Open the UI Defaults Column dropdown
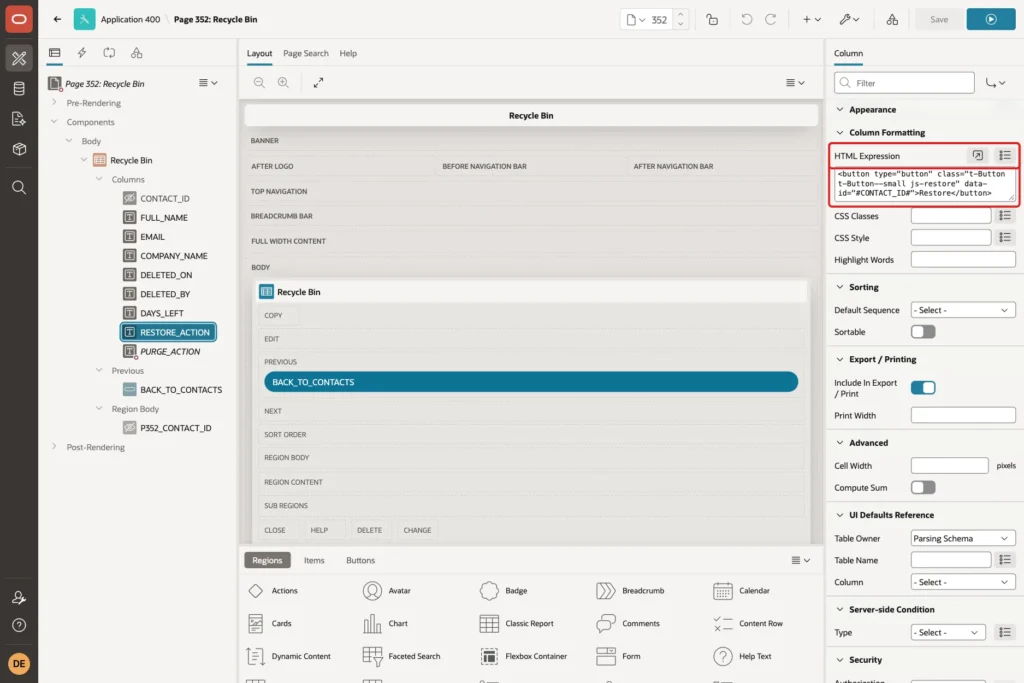The width and height of the screenshot is (1024, 683). 963,582
